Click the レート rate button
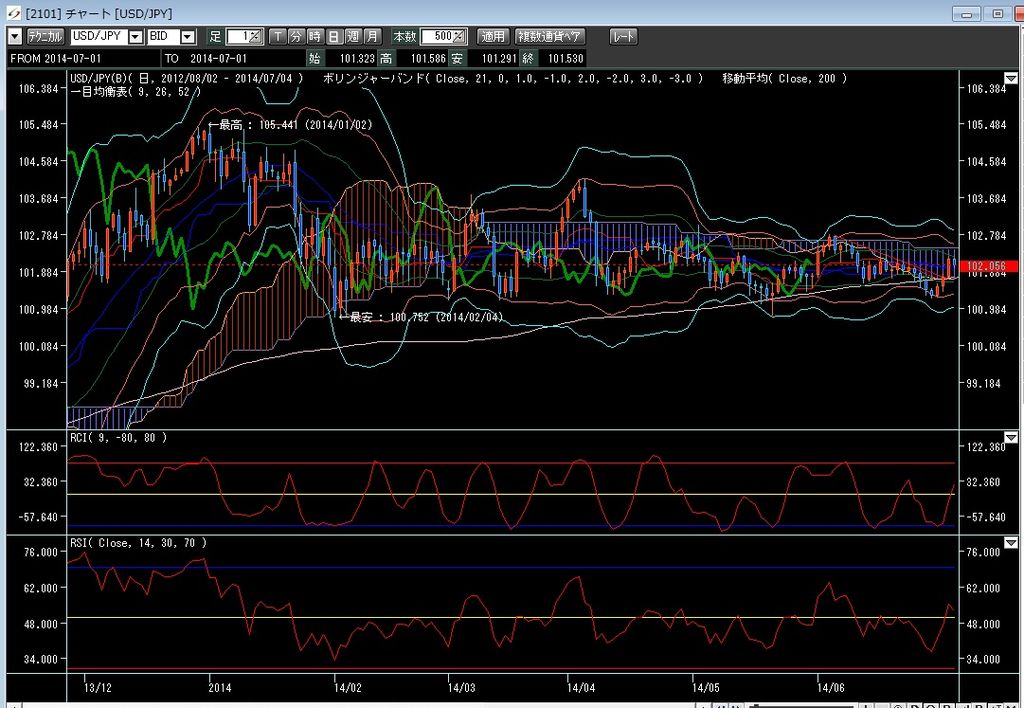 pyautogui.click(x=623, y=37)
